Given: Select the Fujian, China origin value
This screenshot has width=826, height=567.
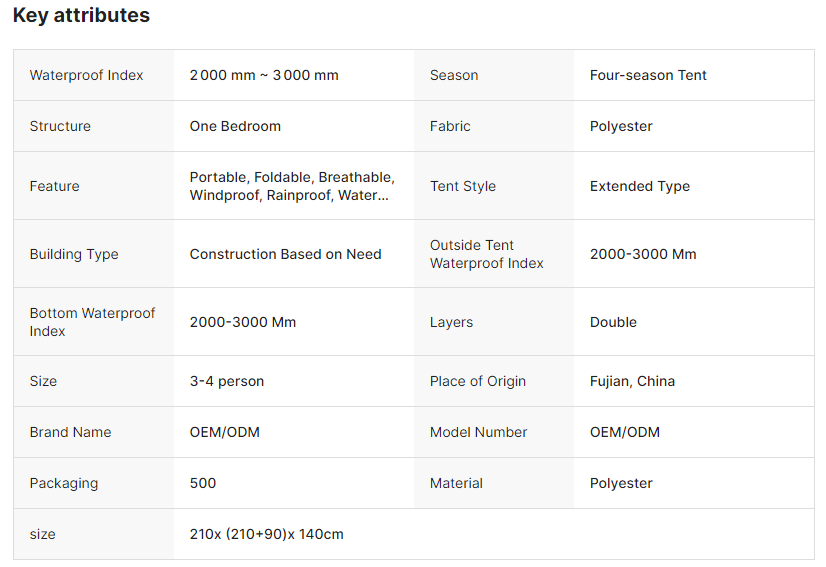Looking at the screenshot, I should click(632, 381).
